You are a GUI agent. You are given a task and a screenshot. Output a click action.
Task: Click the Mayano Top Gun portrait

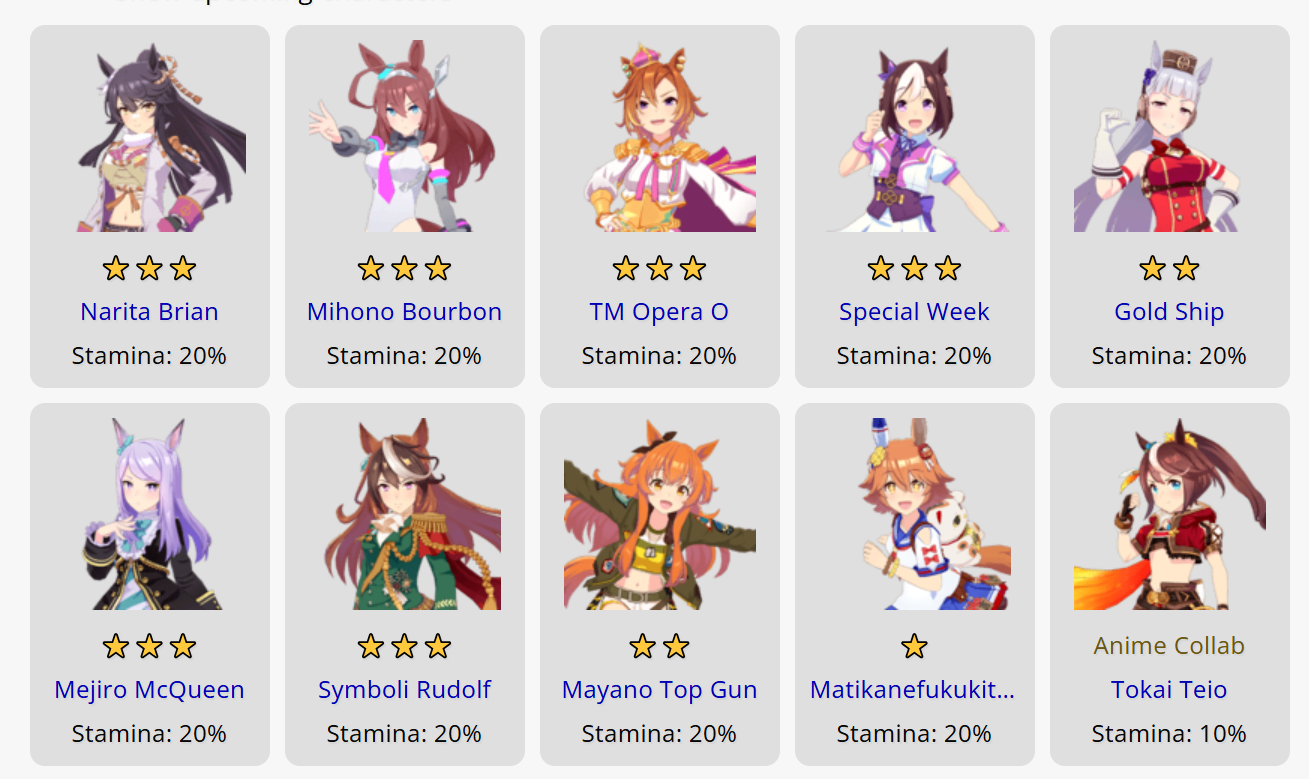[x=660, y=514]
